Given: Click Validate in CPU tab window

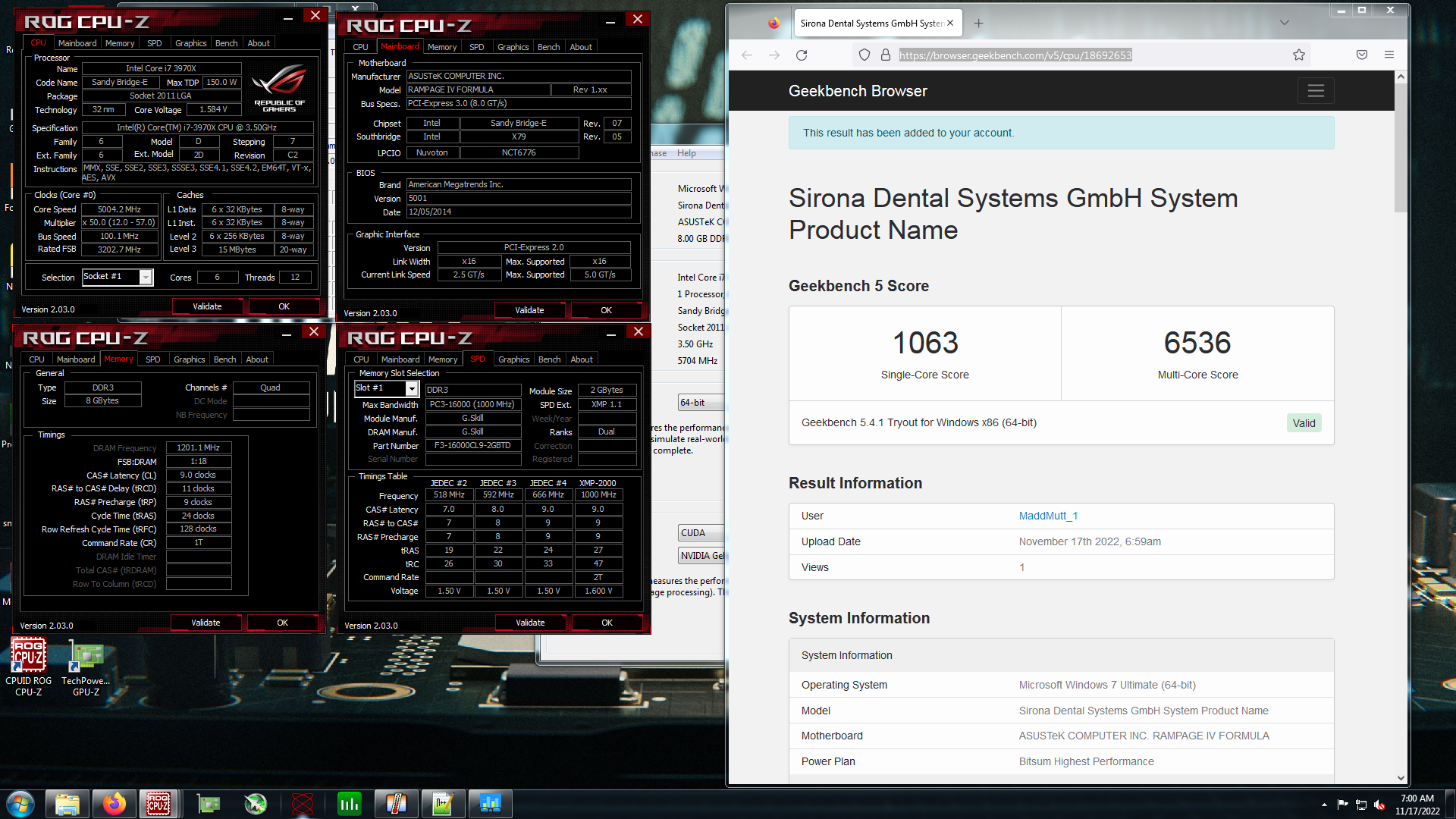Looking at the screenshot, I should pos(207,306).
